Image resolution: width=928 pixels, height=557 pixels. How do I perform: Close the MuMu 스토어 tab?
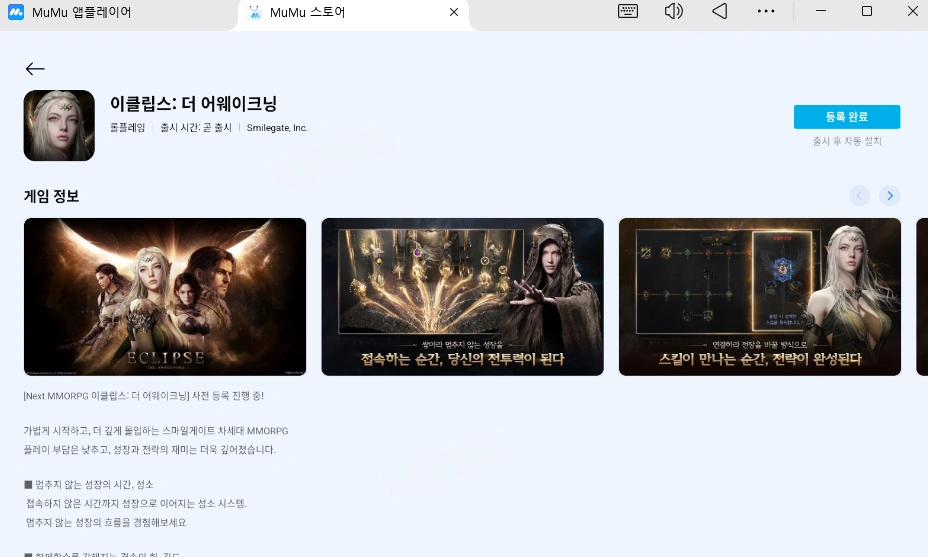[454, 12]
